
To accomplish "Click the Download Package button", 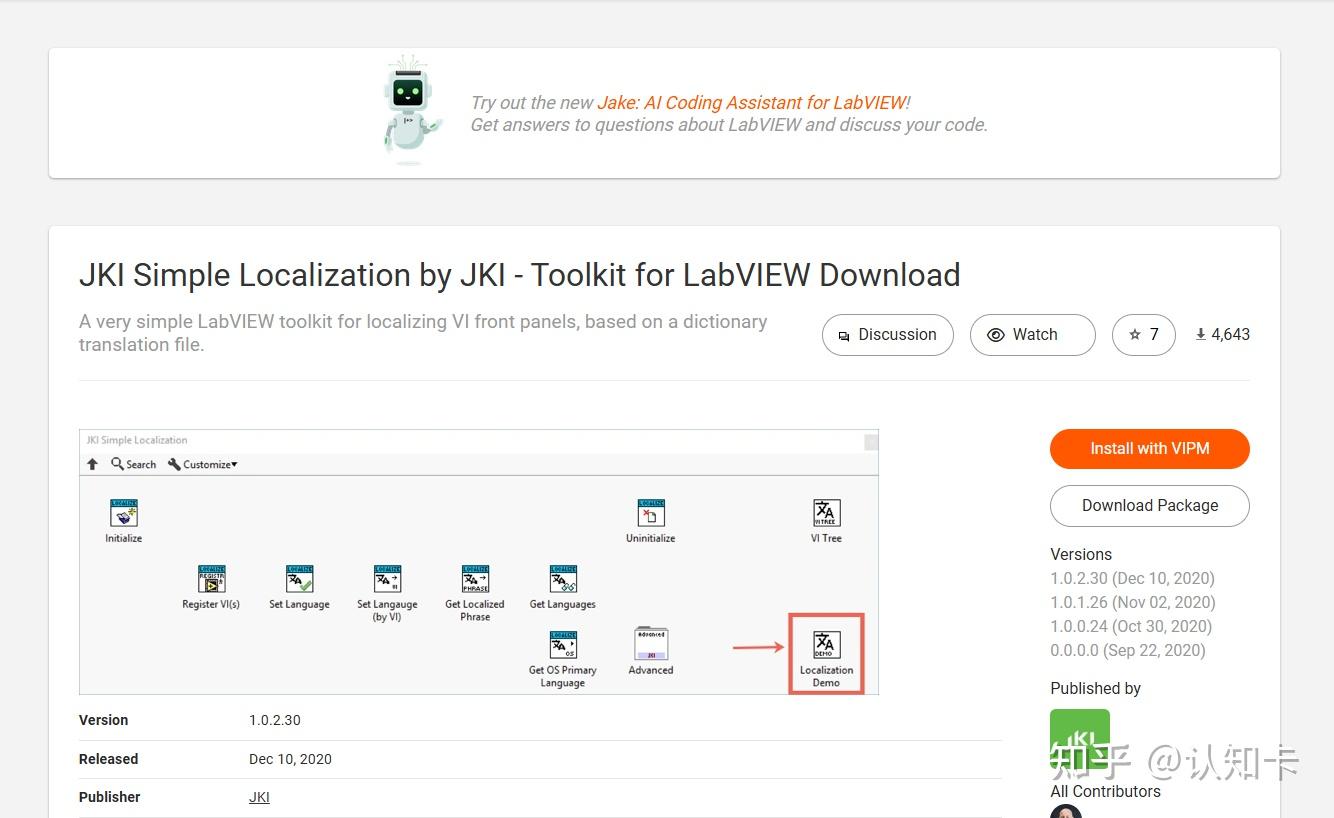I will [x=1149, y=506].
